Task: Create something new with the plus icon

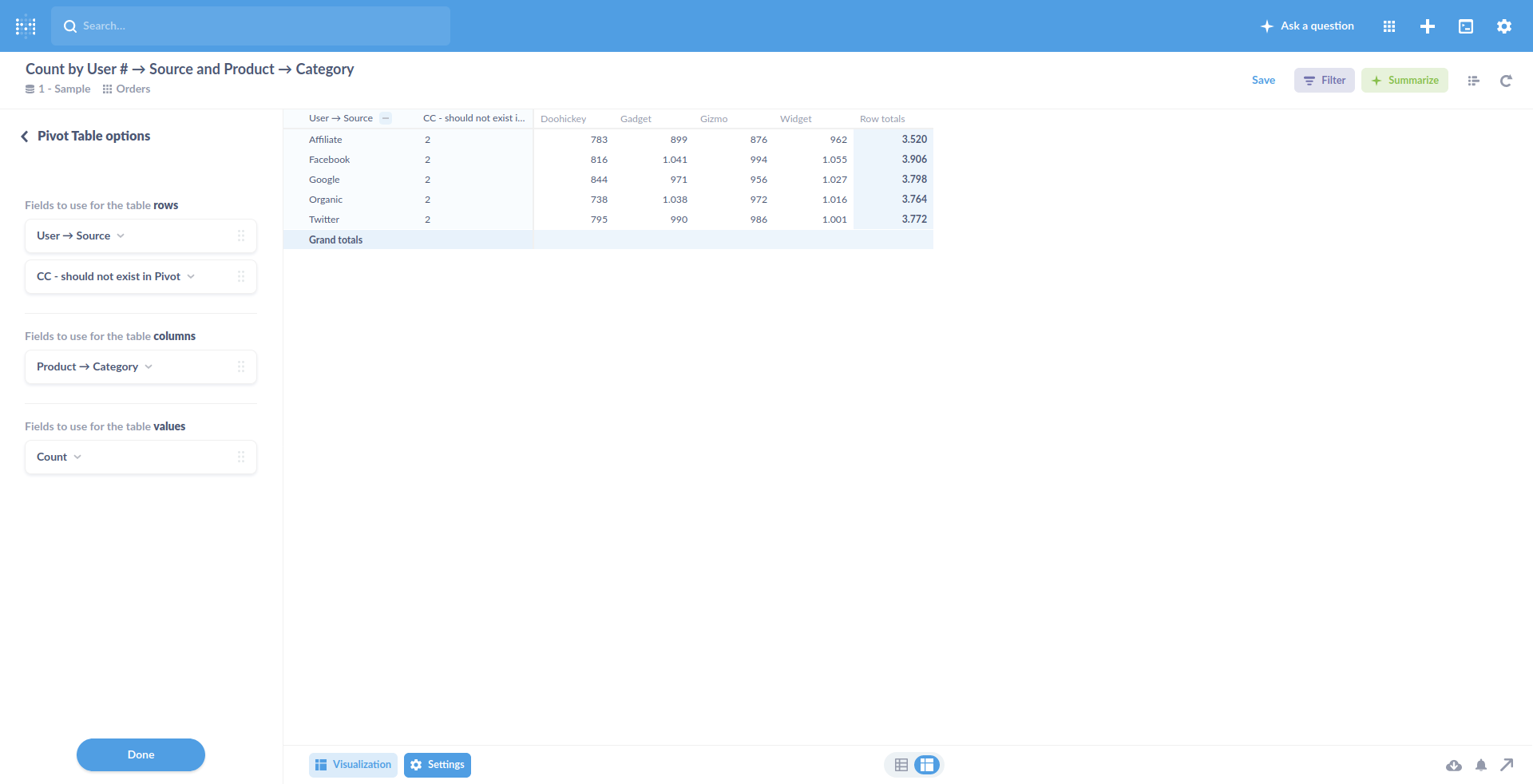Action: tap(1428, 26)
